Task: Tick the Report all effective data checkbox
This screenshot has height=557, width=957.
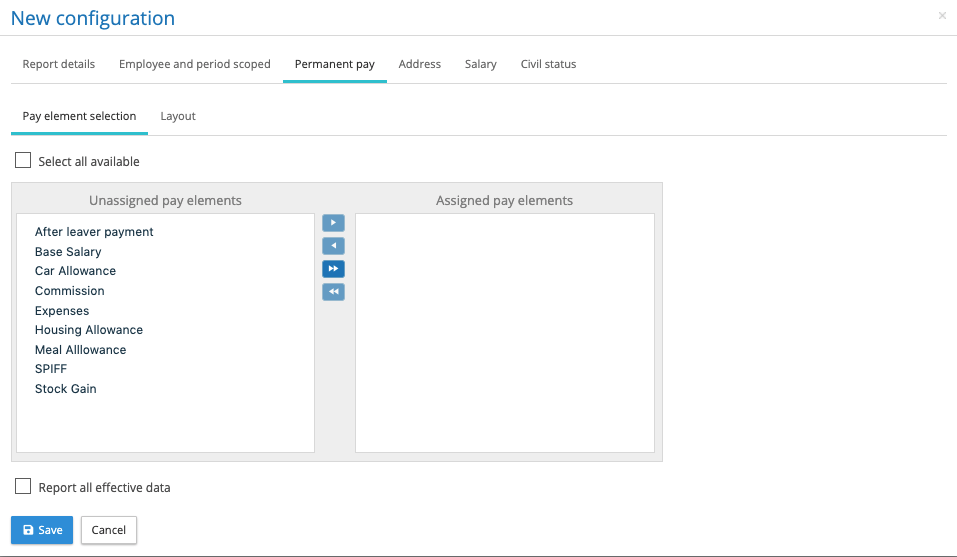Action: click(x=24, y=487)
